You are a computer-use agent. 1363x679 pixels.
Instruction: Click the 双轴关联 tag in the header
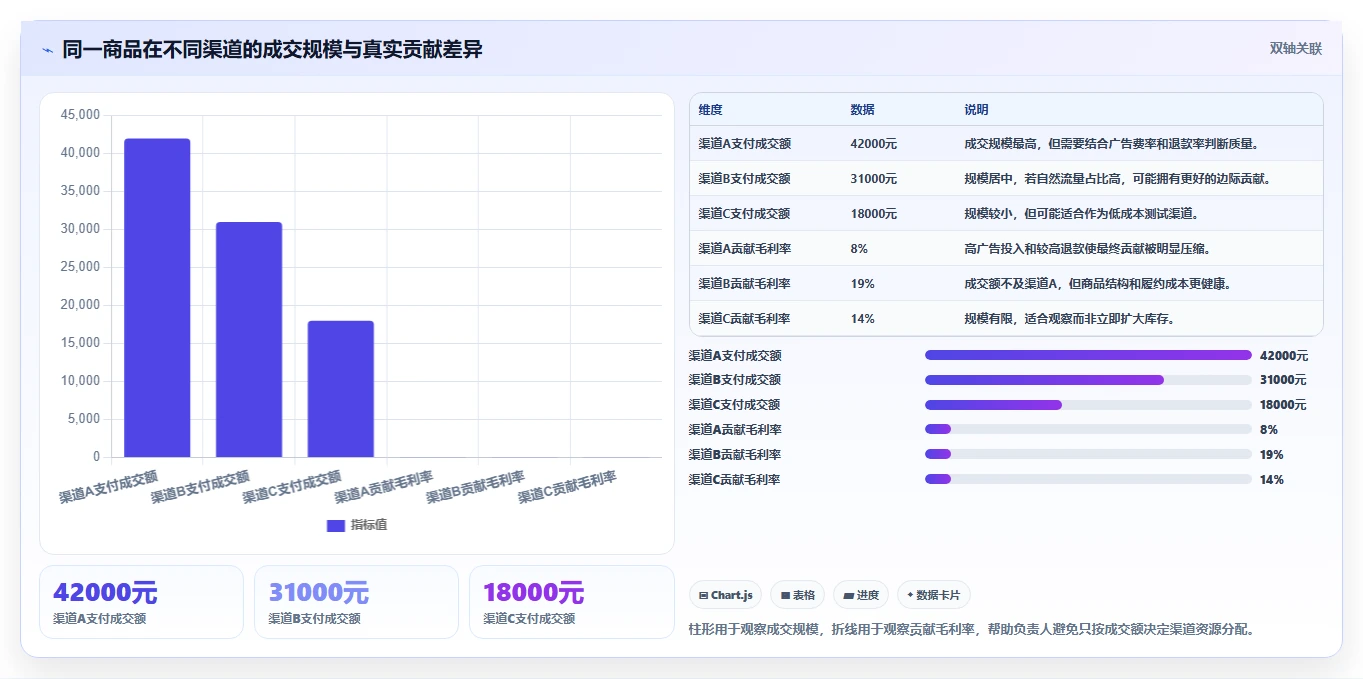click(x=1296, y=48)
